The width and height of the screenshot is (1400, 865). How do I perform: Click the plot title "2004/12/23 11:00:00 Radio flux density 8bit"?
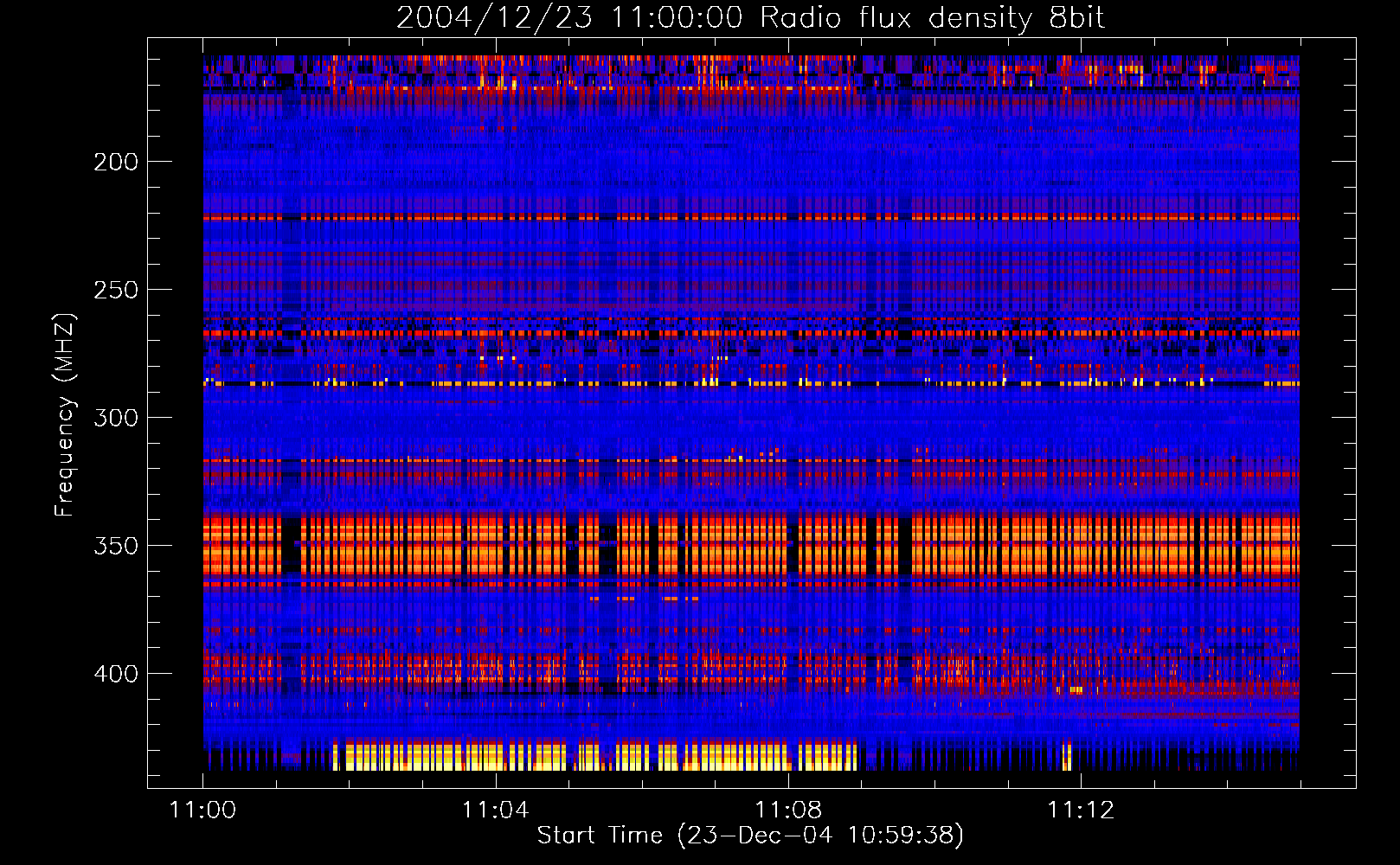[750, 18]
